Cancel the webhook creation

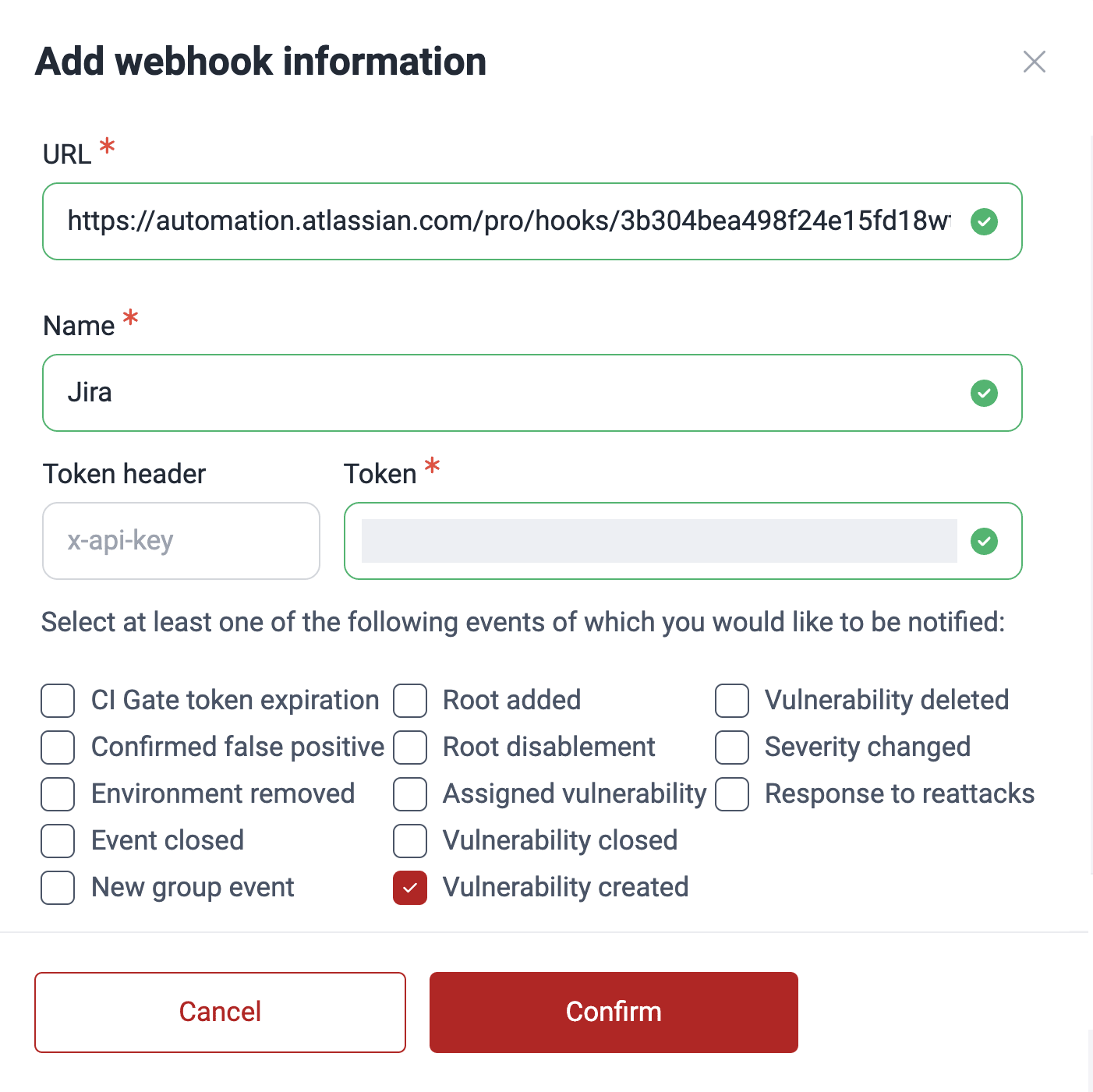pos(220,1012)
